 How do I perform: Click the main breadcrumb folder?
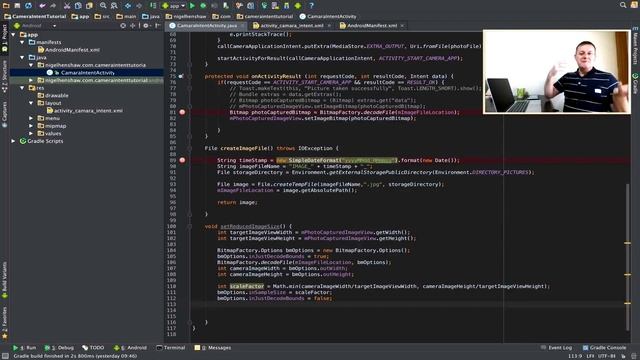tap(127, 17)
